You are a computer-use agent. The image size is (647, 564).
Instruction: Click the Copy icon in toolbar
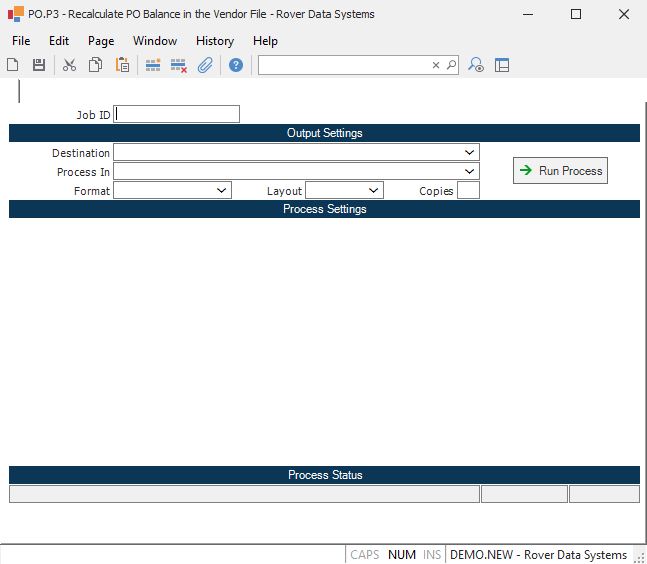pos(95,65)
